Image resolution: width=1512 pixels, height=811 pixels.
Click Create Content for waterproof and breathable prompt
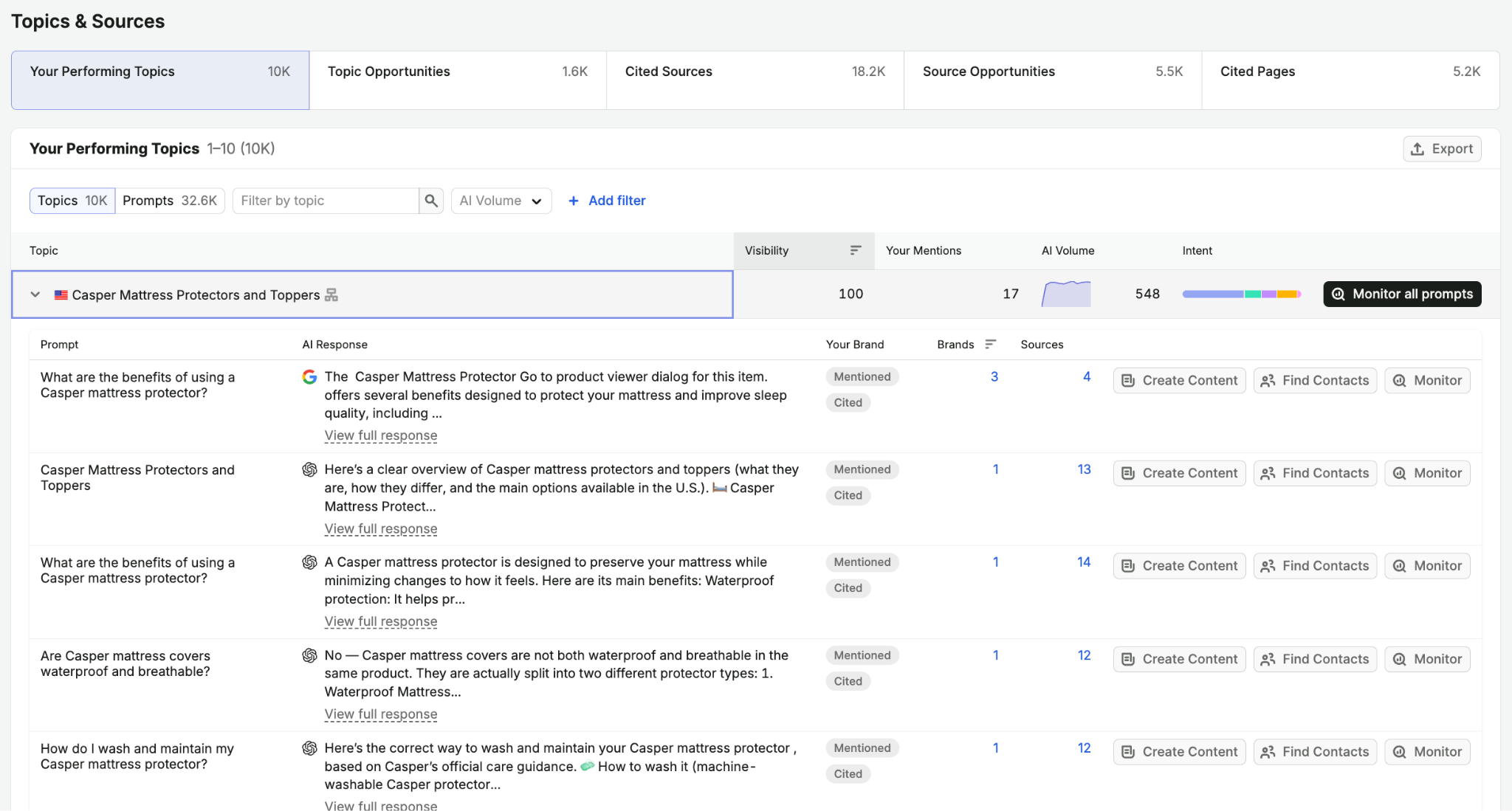[1179, 659]
